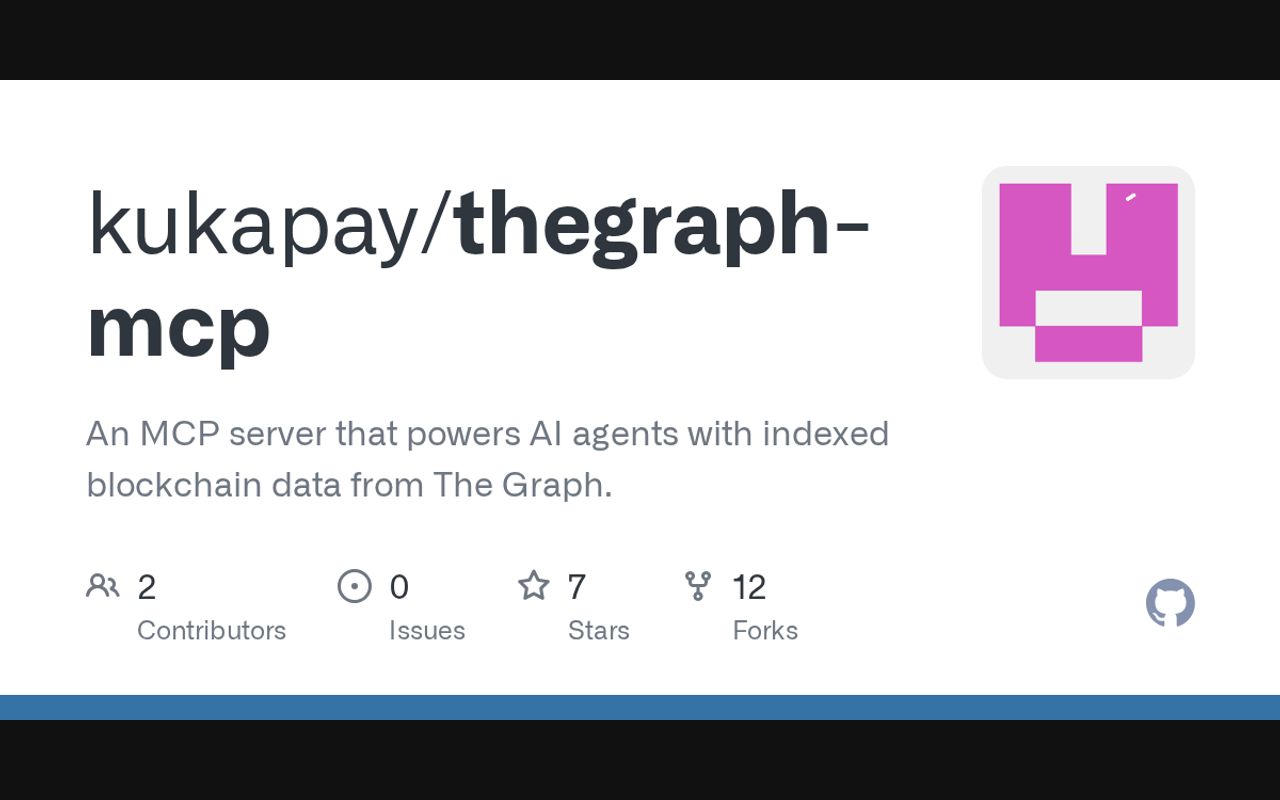1280x800 pixels.
Task: Click the bold 'thegraph-' repository title
Action: point(661,224)
